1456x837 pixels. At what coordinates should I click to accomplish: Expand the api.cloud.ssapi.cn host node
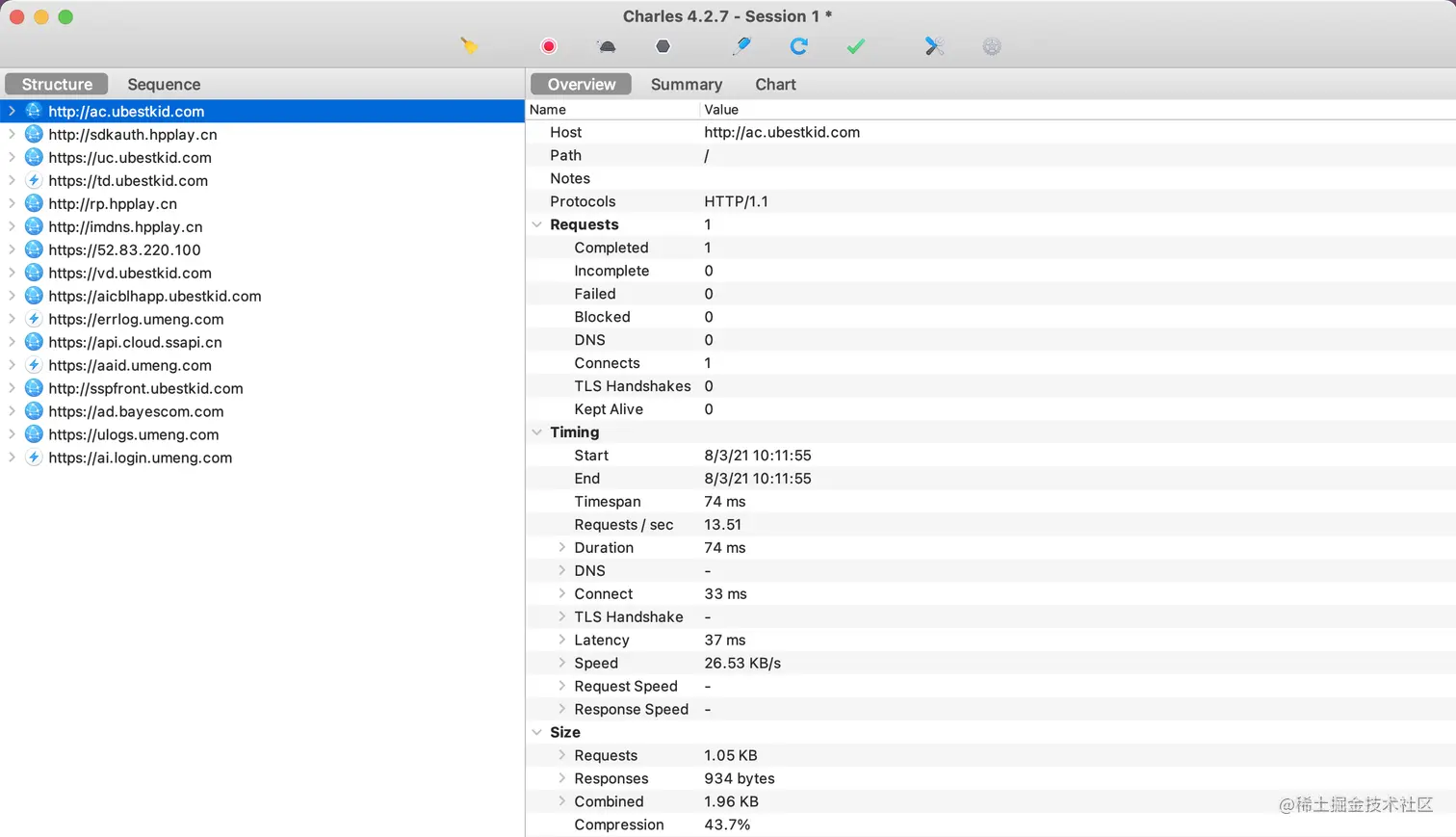12,342
